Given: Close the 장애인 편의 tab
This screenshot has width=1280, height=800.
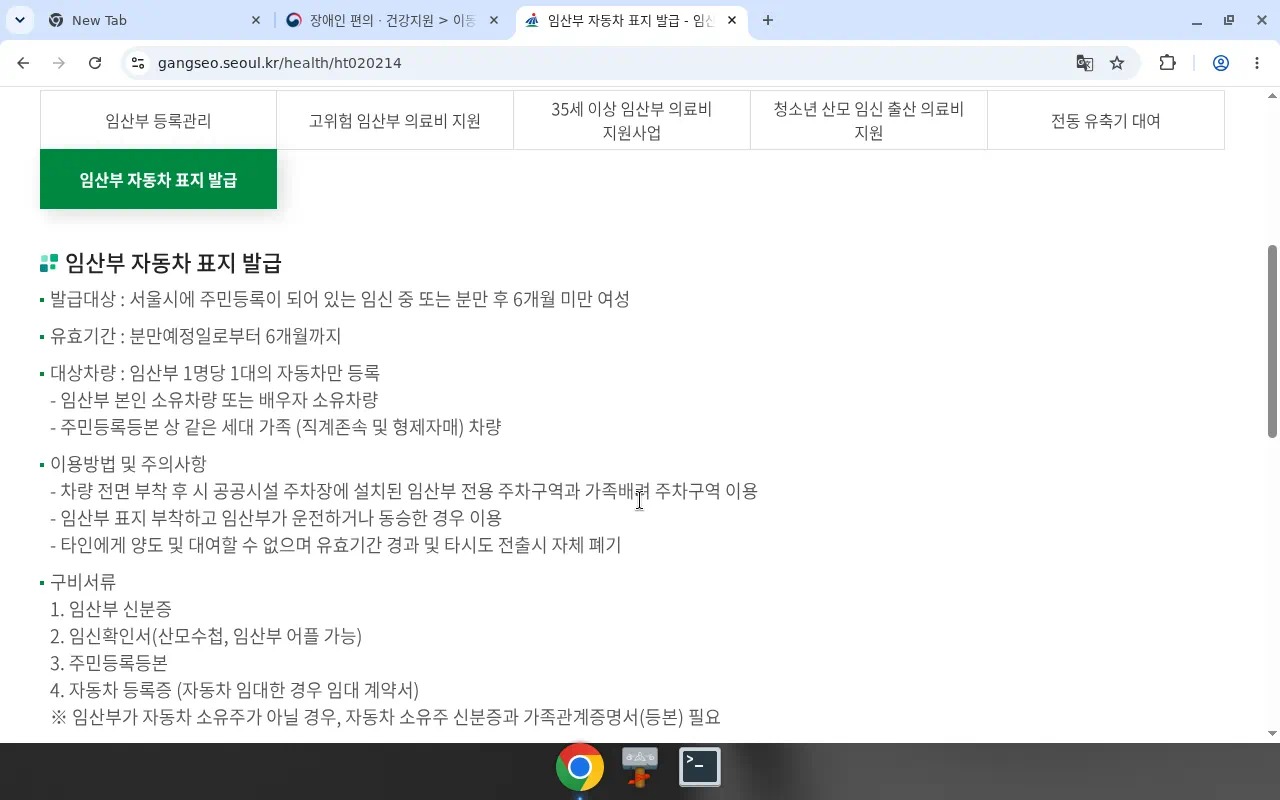Looking at the screenshot, I should pyautogui.click(x=493, y=20).
